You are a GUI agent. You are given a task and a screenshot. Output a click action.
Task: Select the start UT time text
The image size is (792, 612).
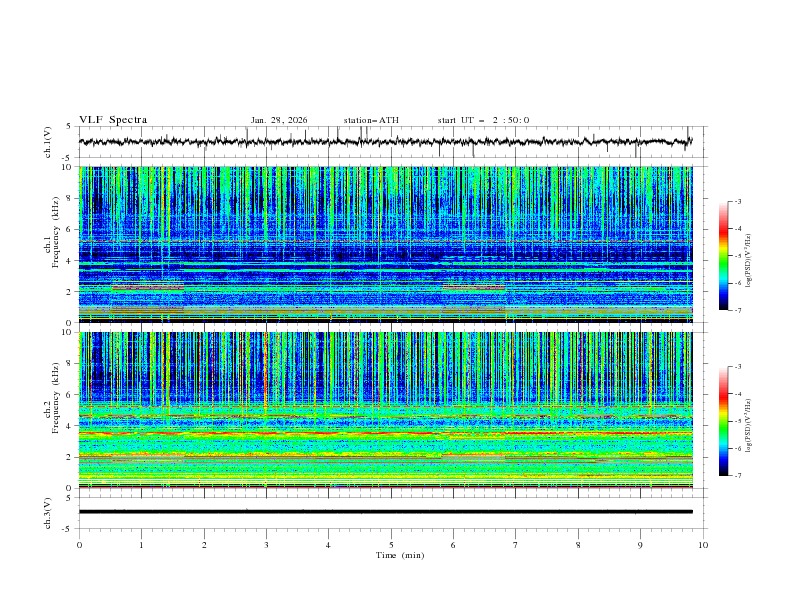click(x=483, y=120)
